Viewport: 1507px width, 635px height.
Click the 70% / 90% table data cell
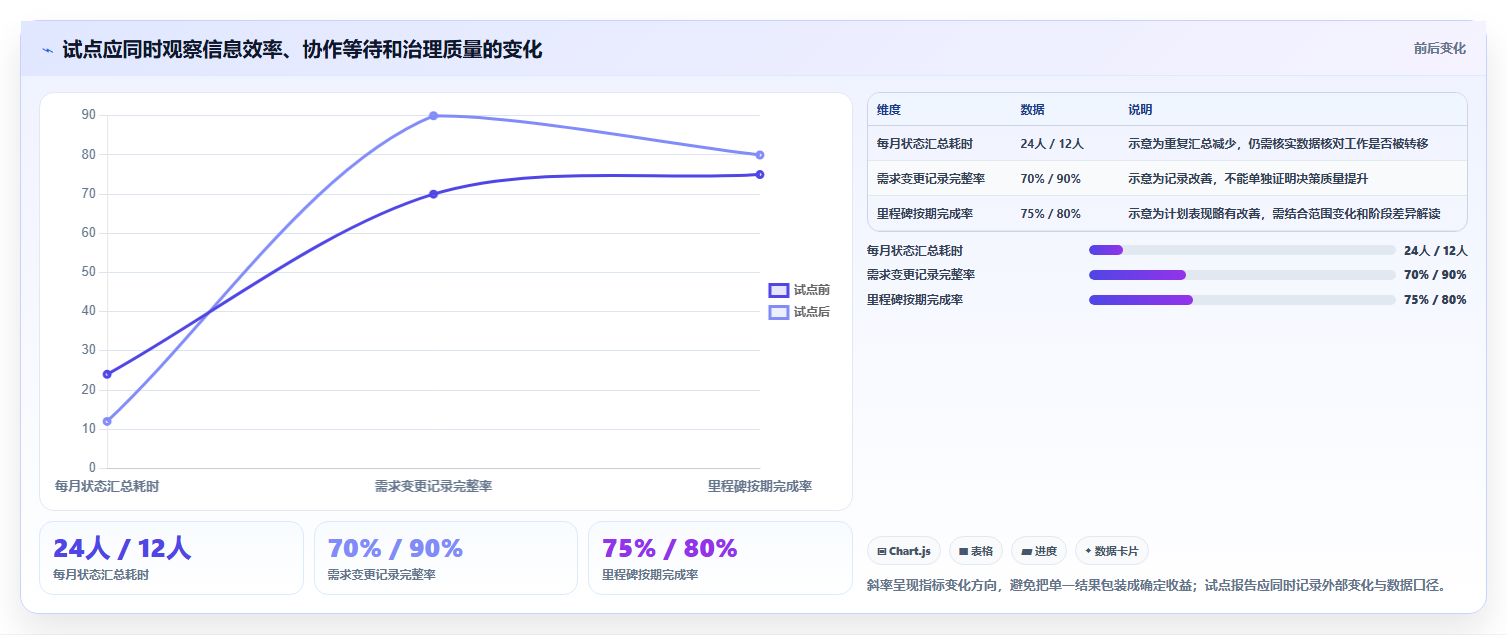pyautogui.click(x=1050, y=179)
